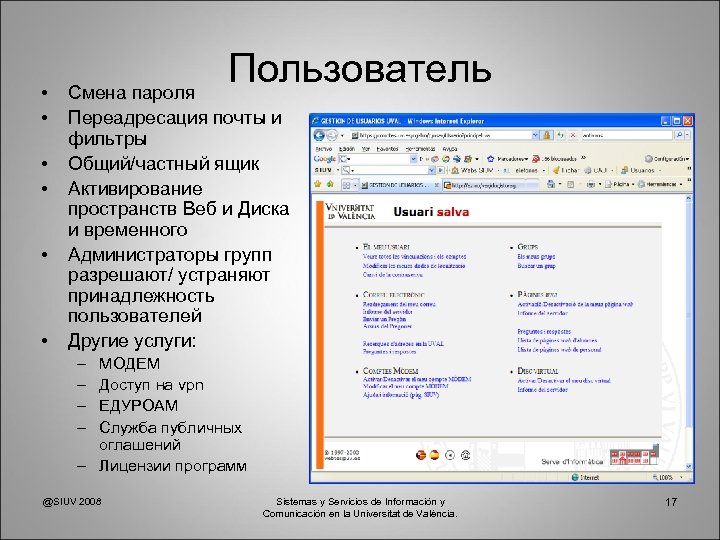Click the home icon in page footer

pos(466,455)
